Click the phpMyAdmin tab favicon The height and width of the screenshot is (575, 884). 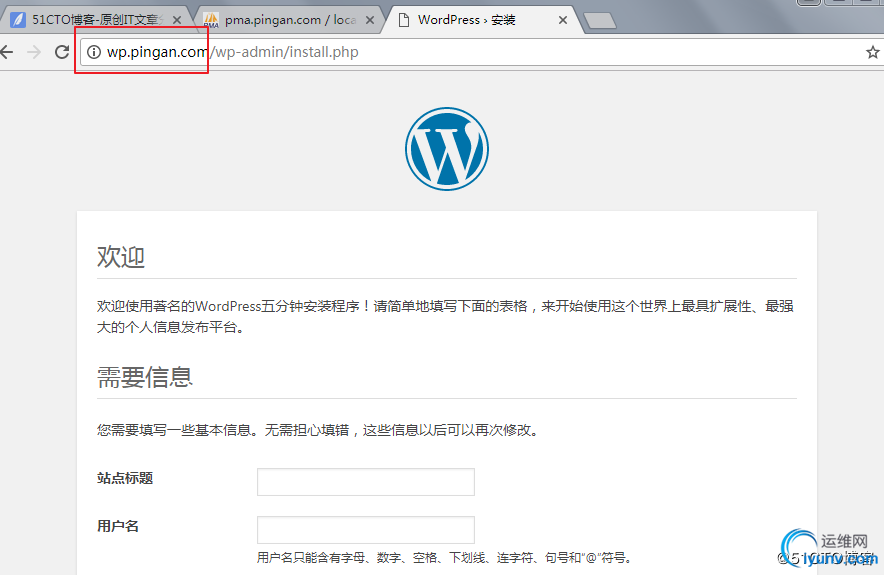coord(211,20)
